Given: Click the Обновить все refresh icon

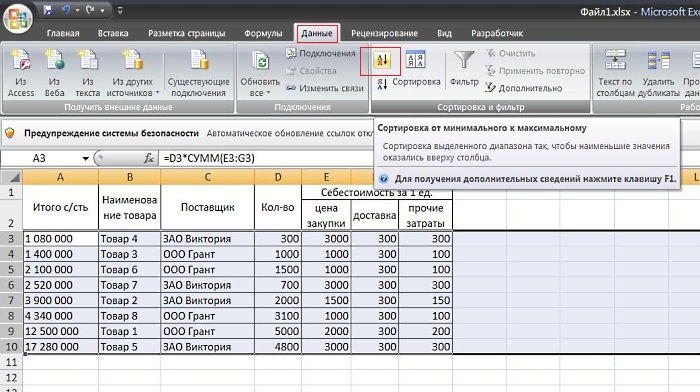Looking at the screenshot, I should pos(260,62).
